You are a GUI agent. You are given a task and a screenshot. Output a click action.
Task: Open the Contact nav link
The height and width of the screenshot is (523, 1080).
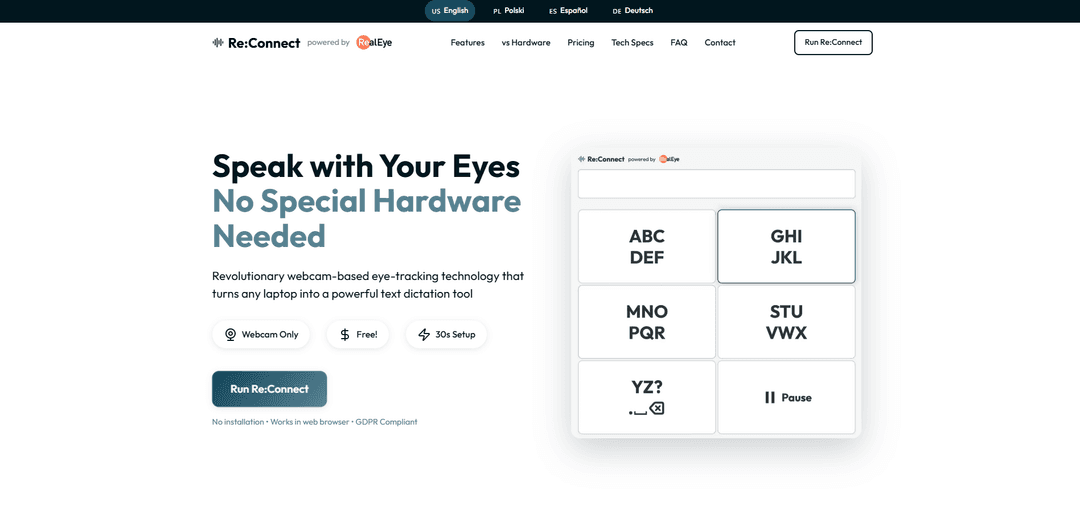(720, 43)
